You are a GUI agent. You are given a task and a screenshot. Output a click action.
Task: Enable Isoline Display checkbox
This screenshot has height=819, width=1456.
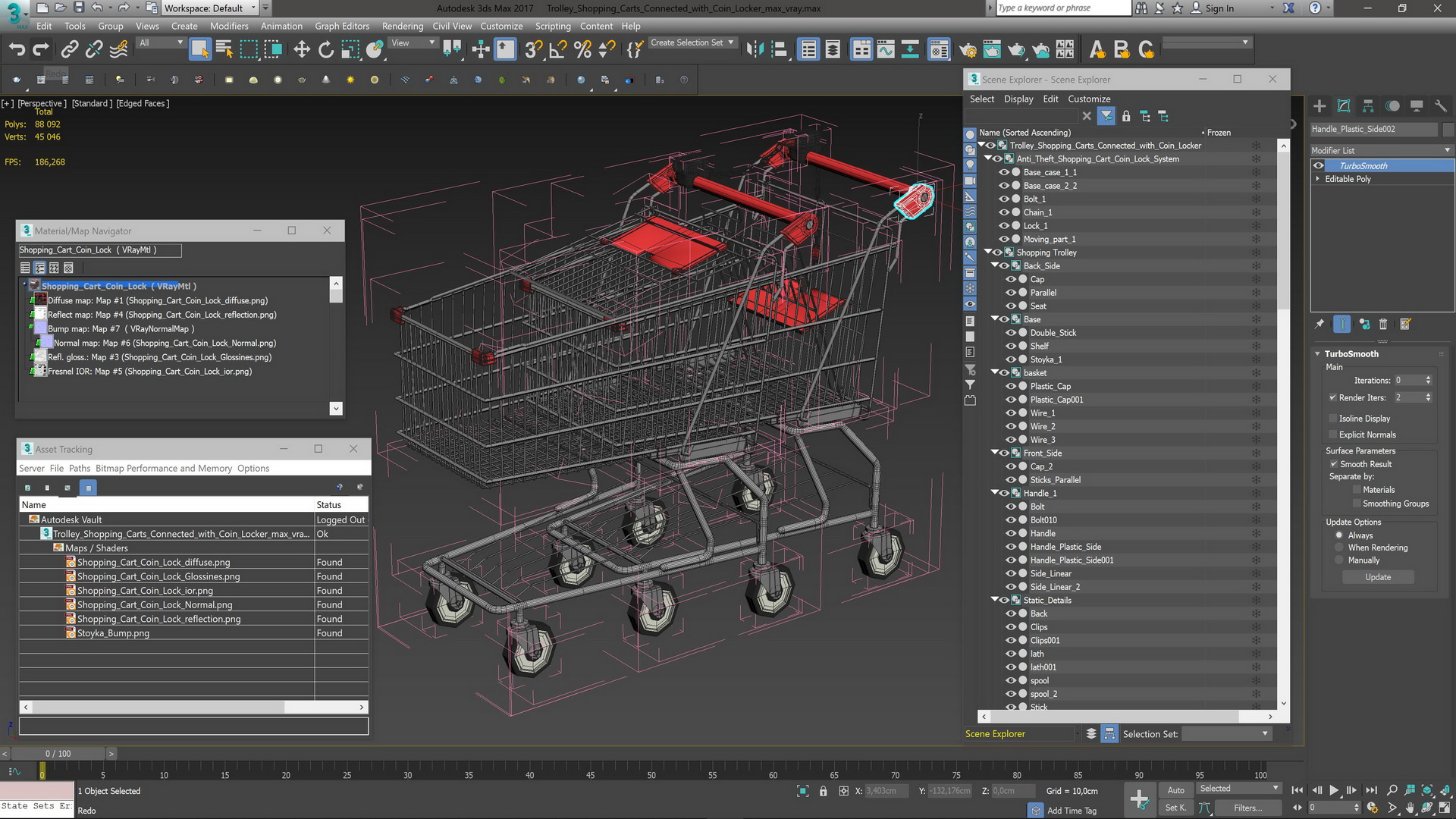(x=1333, y=419)
